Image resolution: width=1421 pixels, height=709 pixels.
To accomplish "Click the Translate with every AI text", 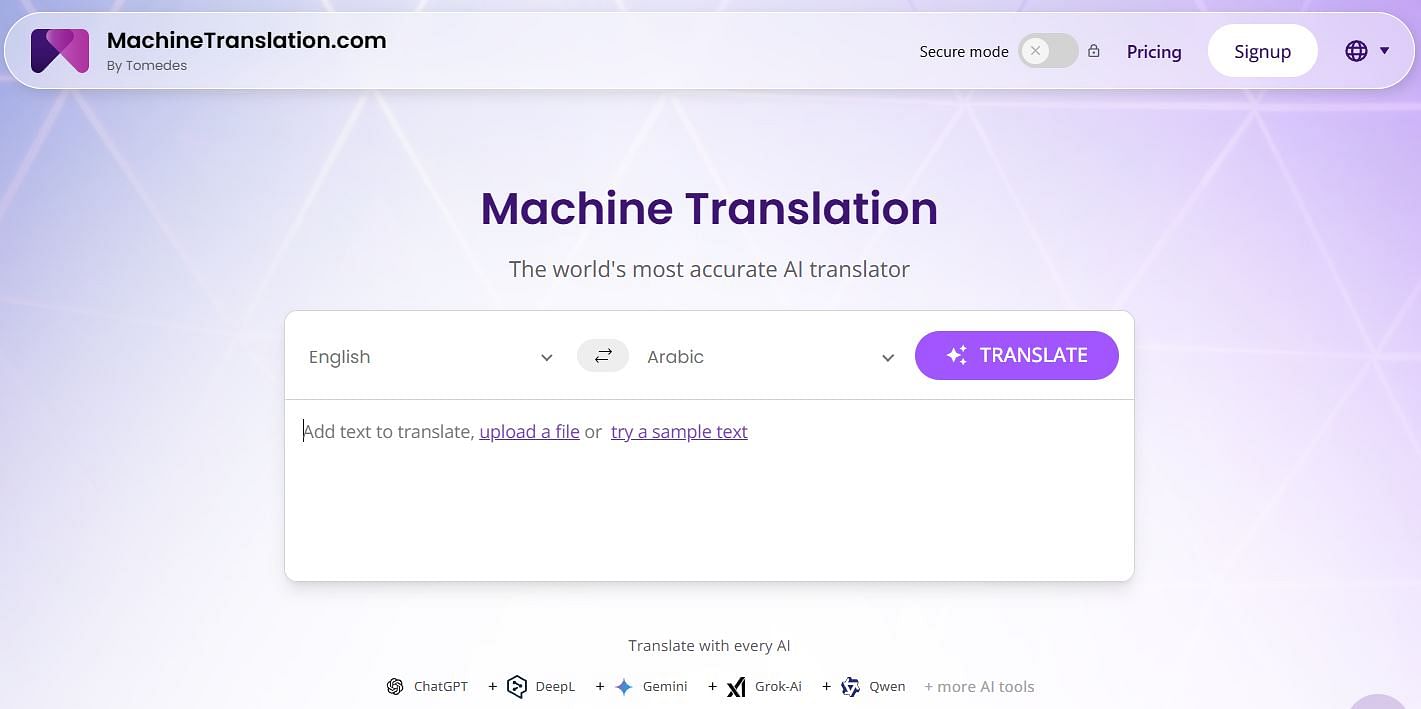I will tap(709, 646).
